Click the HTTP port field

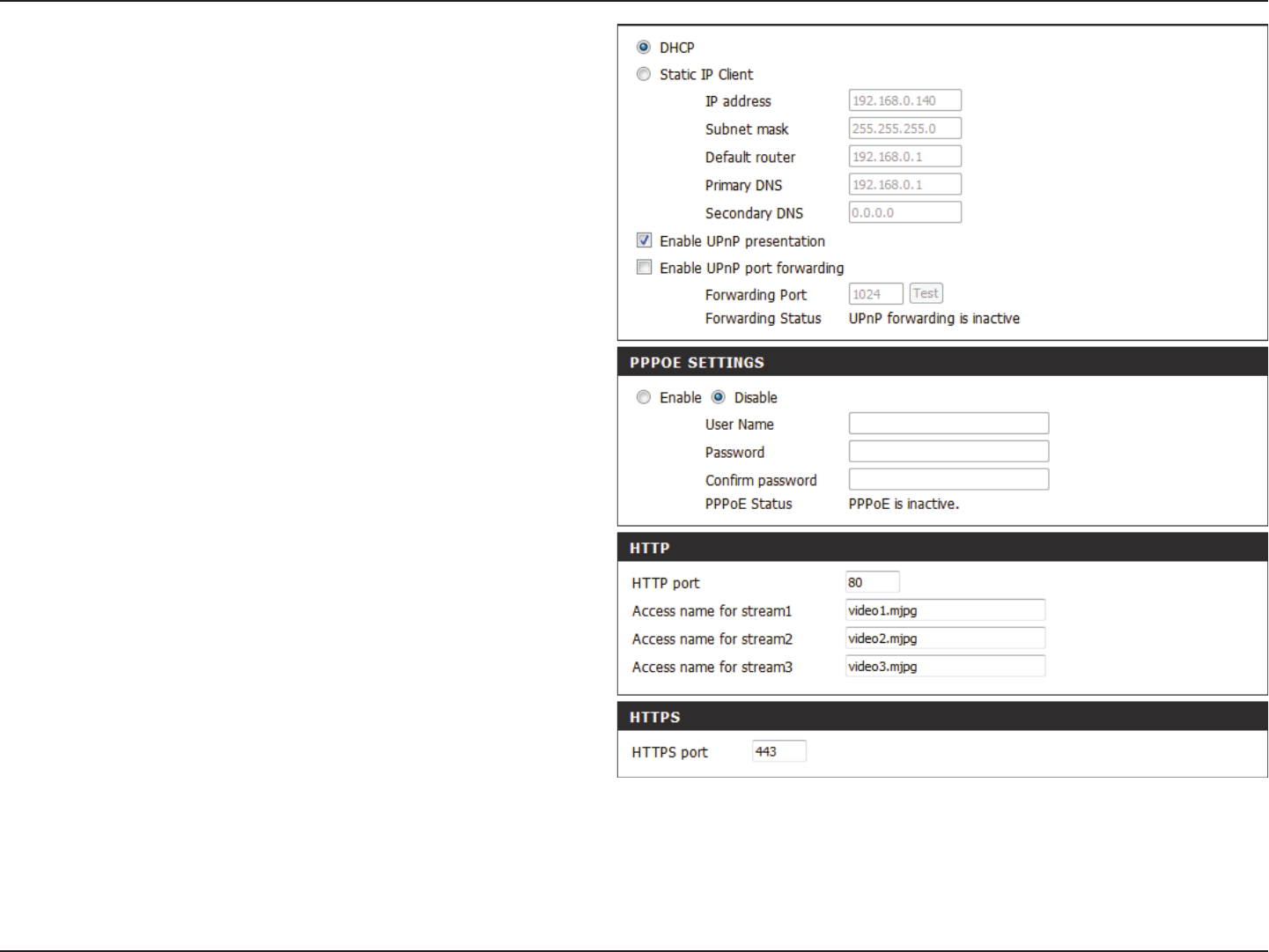click(x=873, y=582)
